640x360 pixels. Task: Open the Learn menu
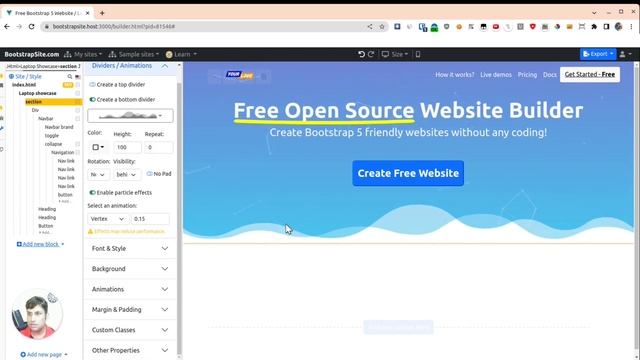click(181, 54)
